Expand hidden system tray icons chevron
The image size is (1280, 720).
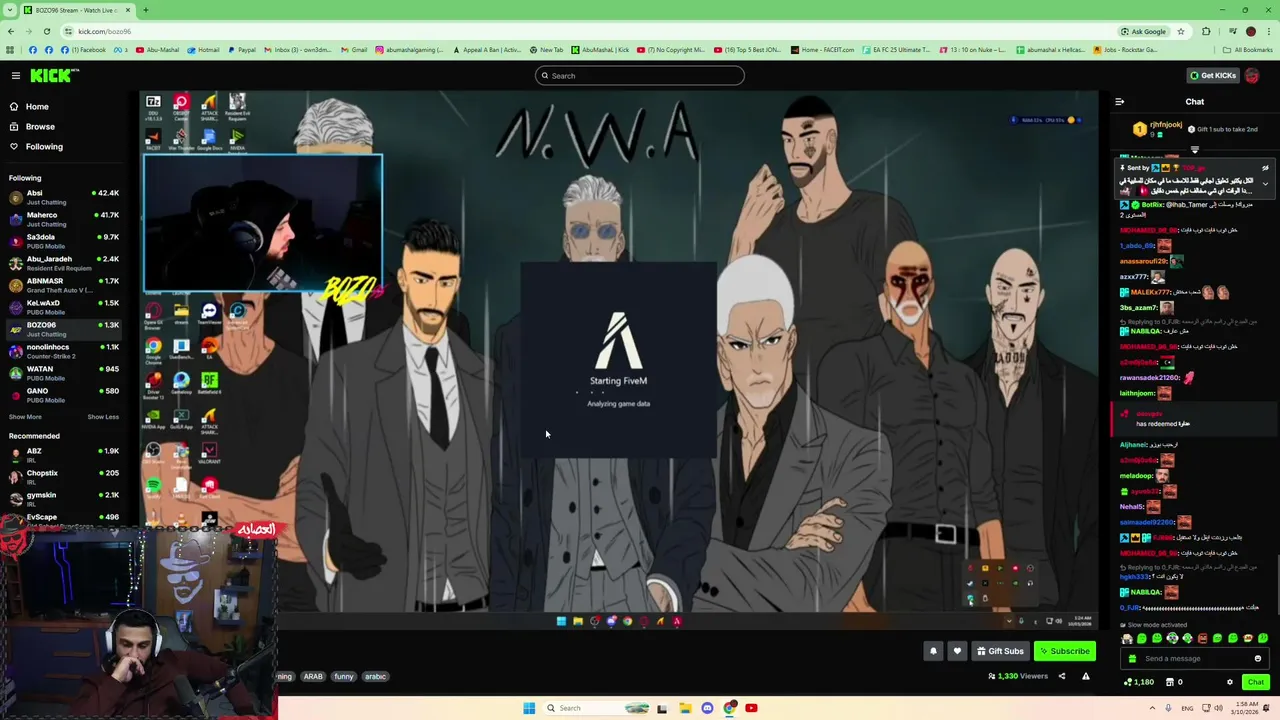point(1152,708)
